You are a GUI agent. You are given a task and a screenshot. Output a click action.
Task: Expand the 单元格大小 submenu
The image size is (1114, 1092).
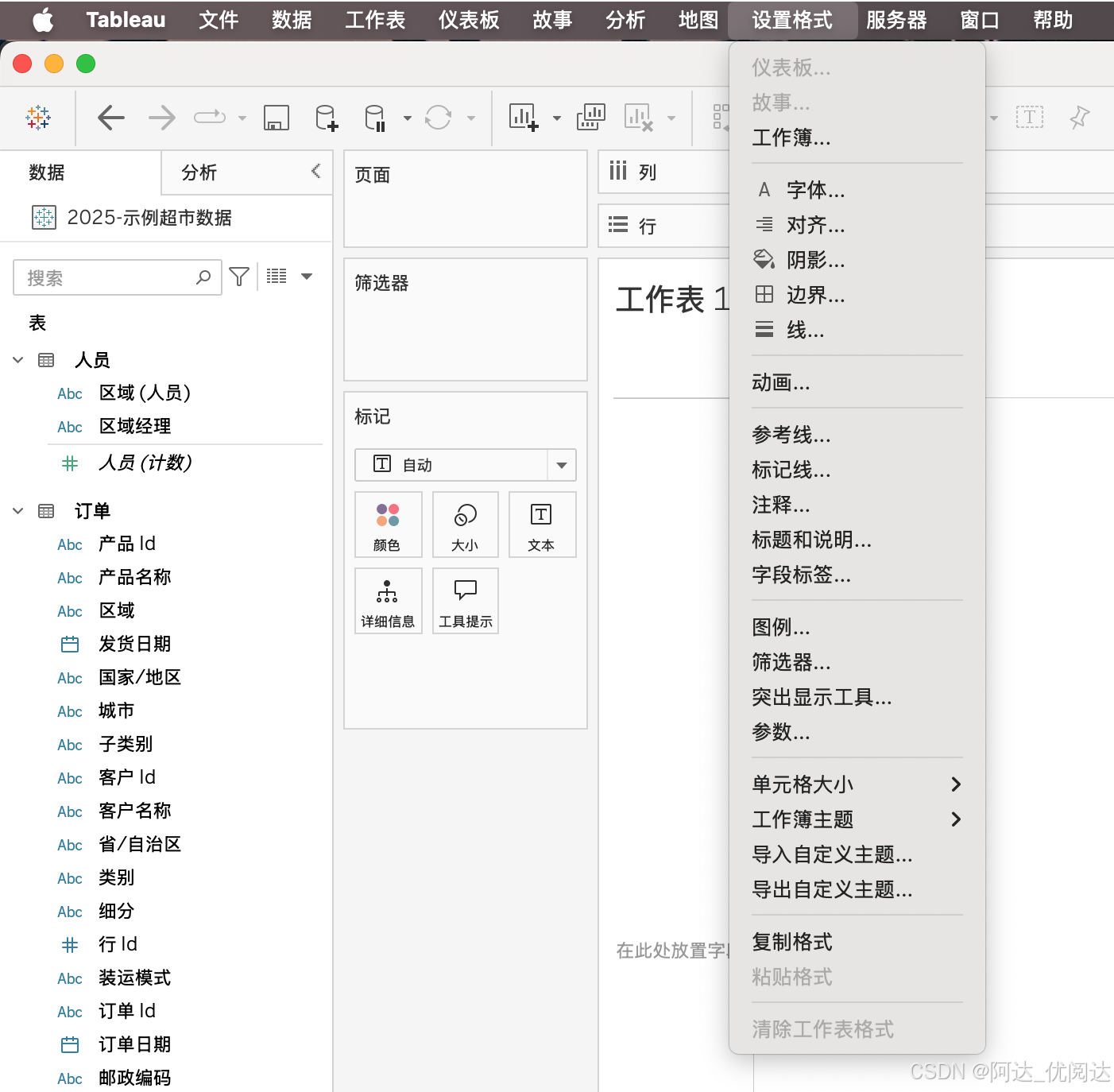click(857, 784)
